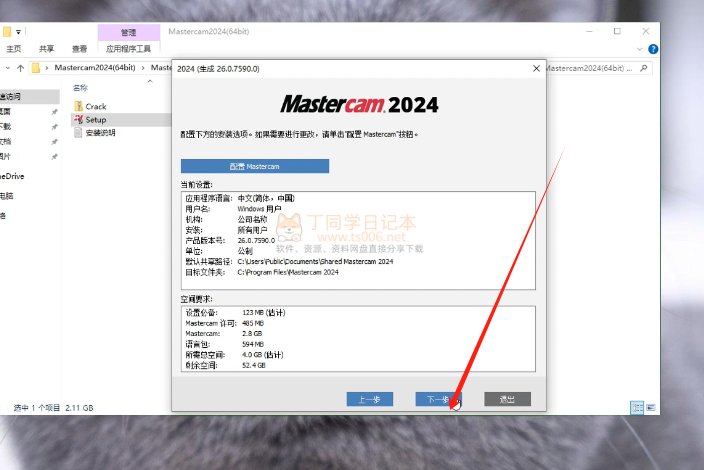Viewport: 704px width, 470px height.
Task: Click the 默认共享路径 Shared Mastercam 2024 value
Action: tap(315, 261)
